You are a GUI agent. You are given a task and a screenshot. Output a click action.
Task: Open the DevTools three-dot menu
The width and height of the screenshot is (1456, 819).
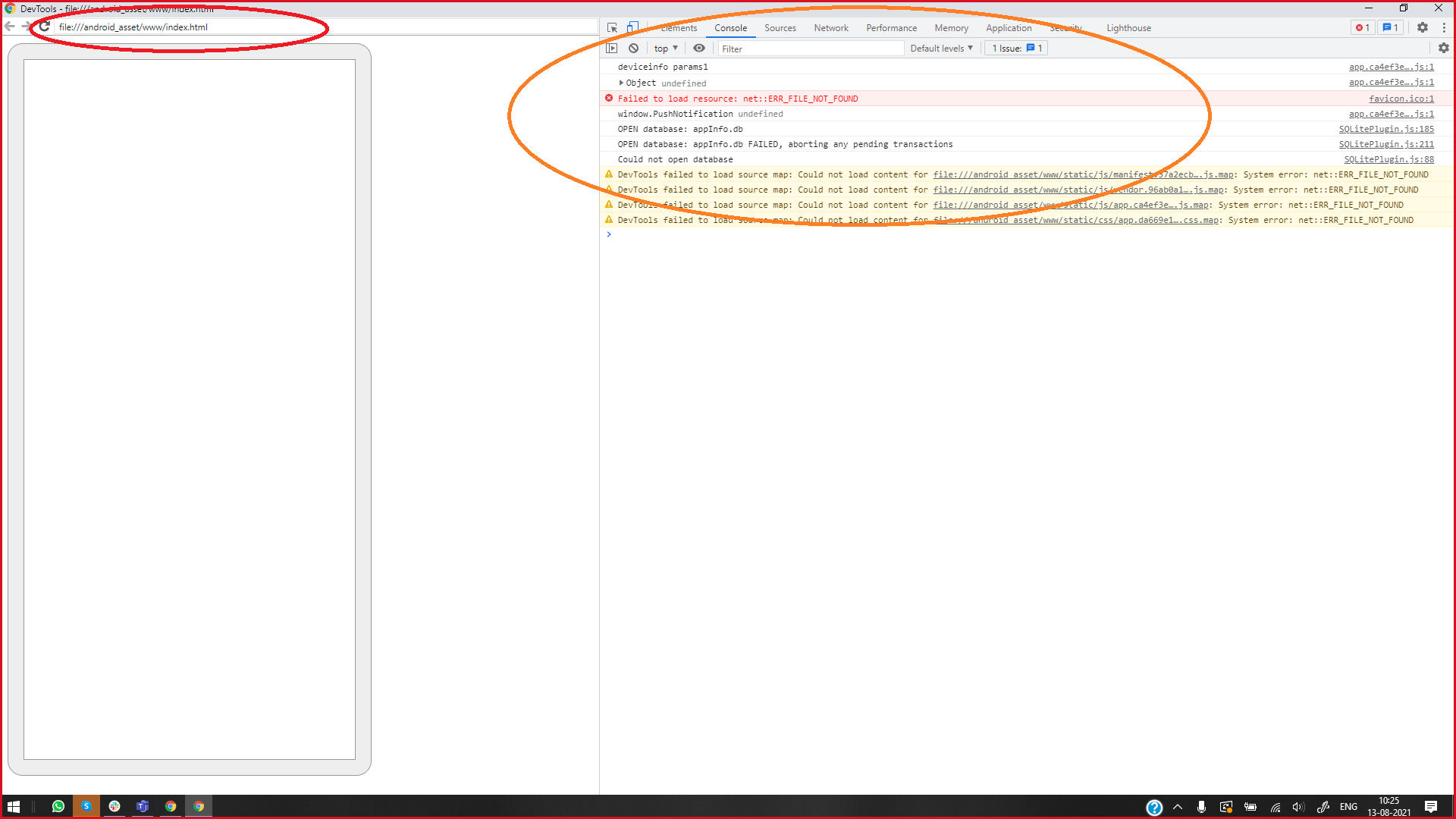[x=1444, y=27]
